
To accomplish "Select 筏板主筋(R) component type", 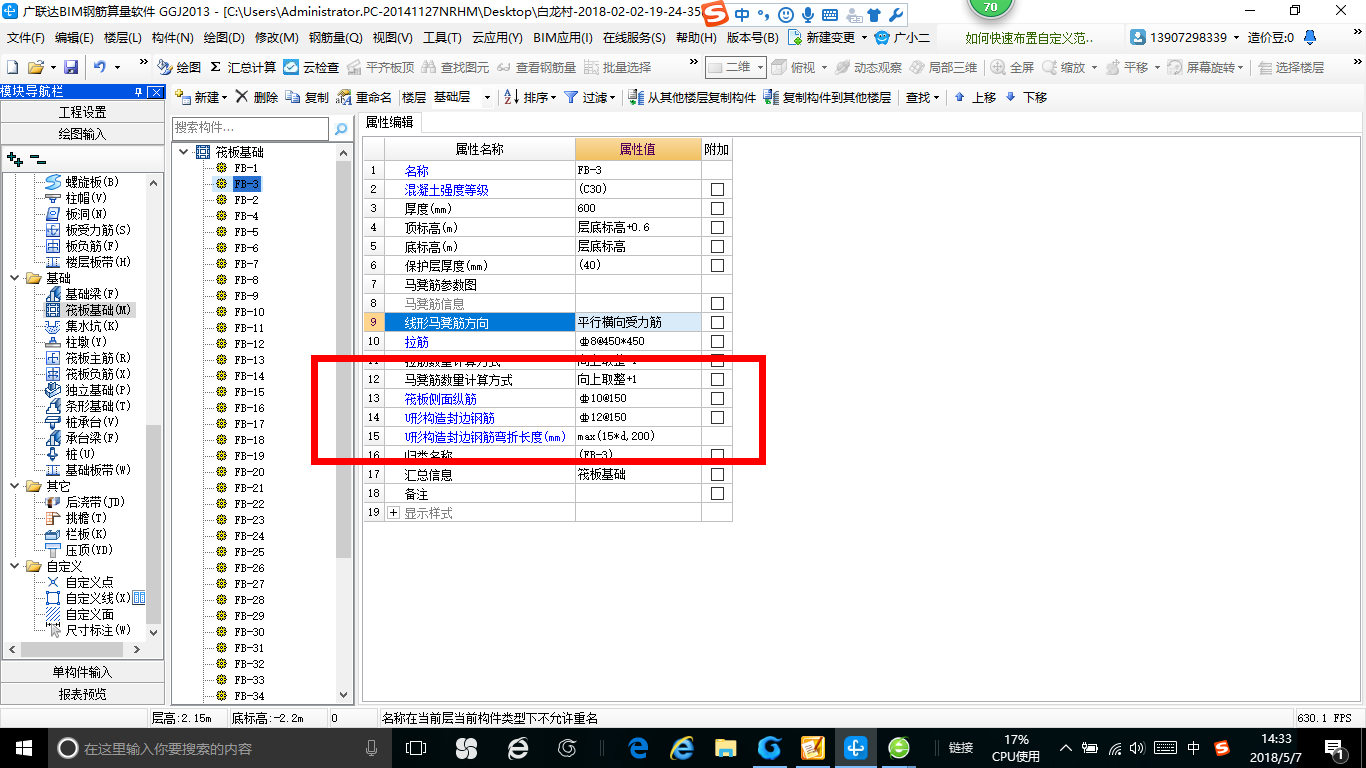I will pos(98,358).
